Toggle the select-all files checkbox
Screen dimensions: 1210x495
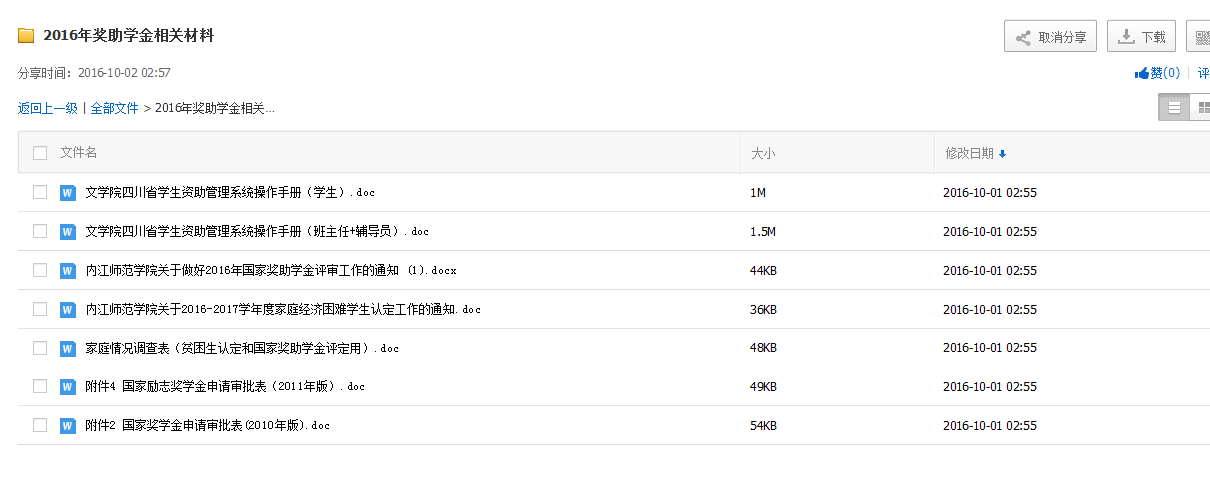point(40,153)
